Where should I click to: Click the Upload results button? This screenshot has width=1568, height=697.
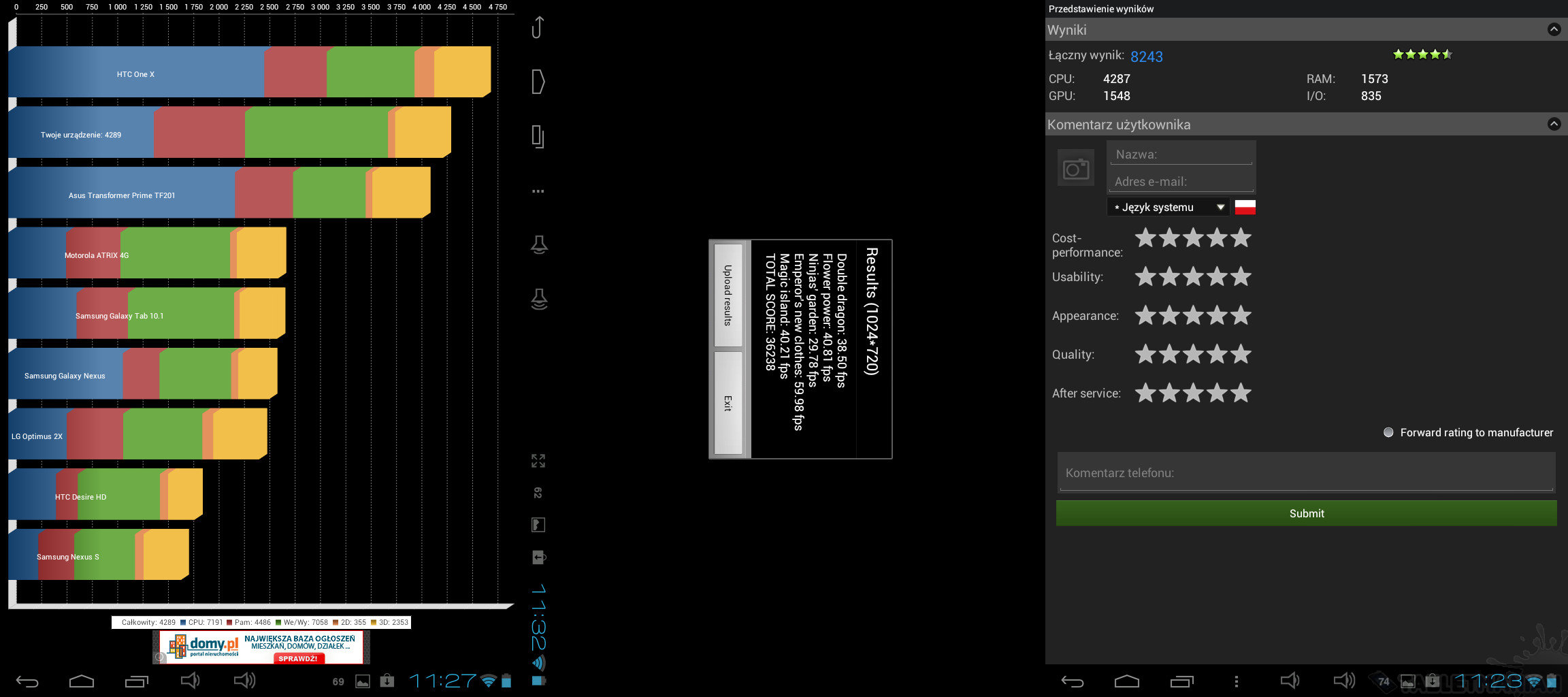tap(728, 295)
